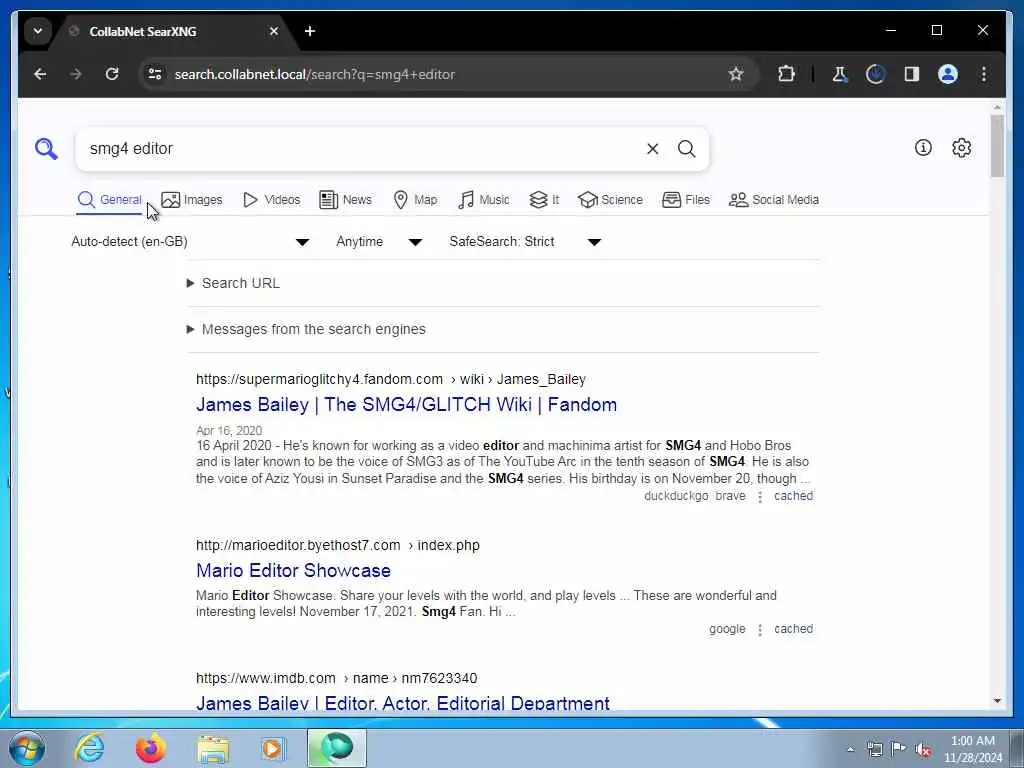Switch to Science category

pyautogui.click(x=611, y=200)
